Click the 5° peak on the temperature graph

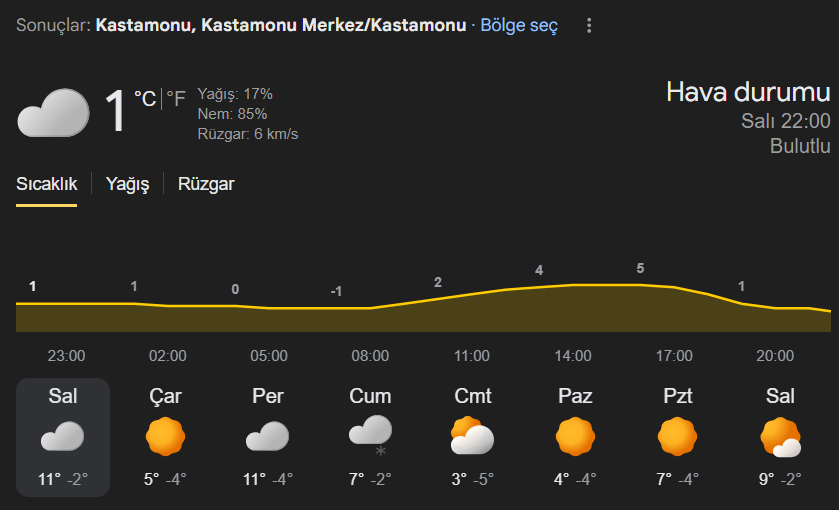(x=640, y=269)
